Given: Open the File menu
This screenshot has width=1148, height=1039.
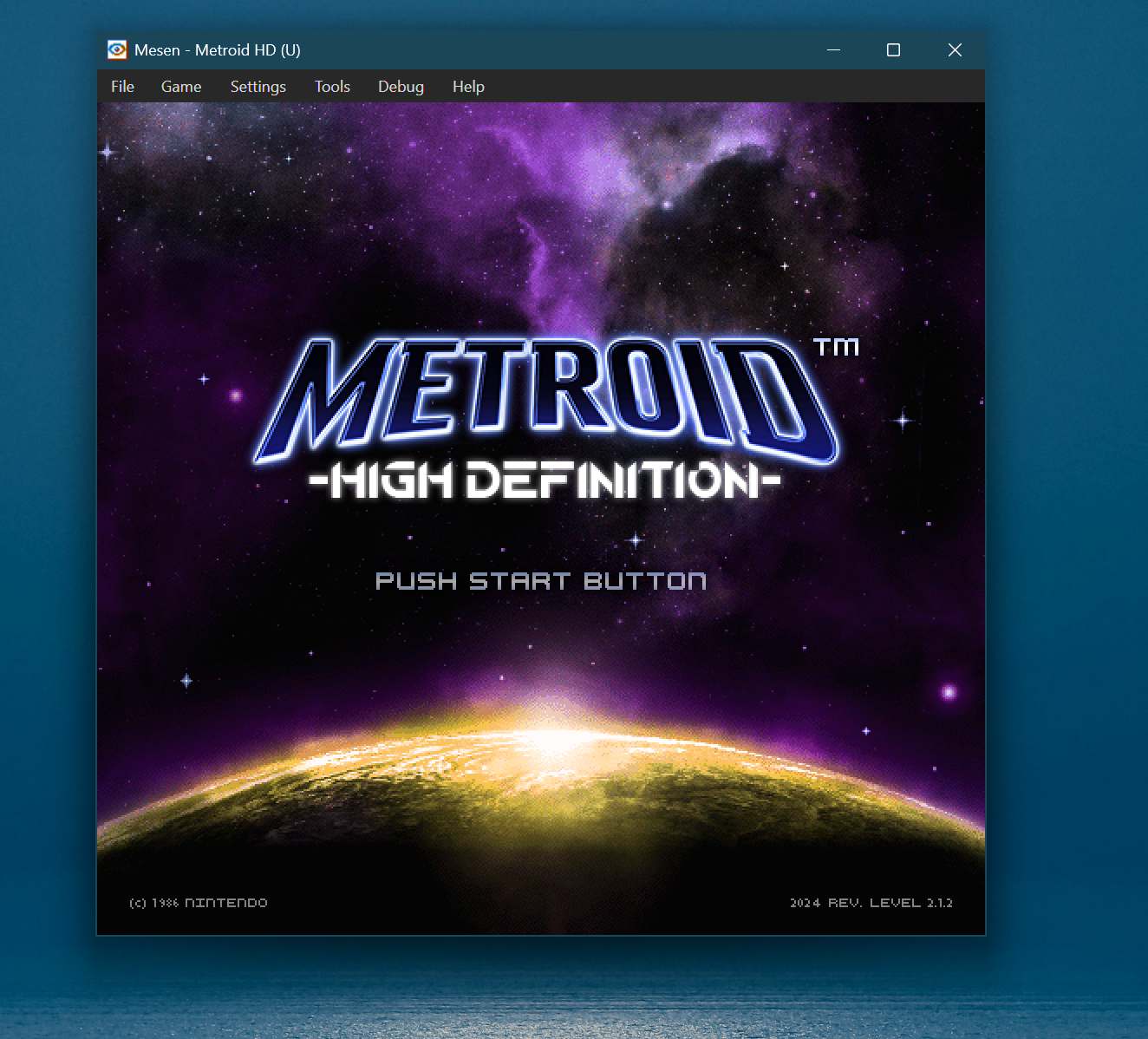Looking at the screenshot, I should tap(122, 87).
